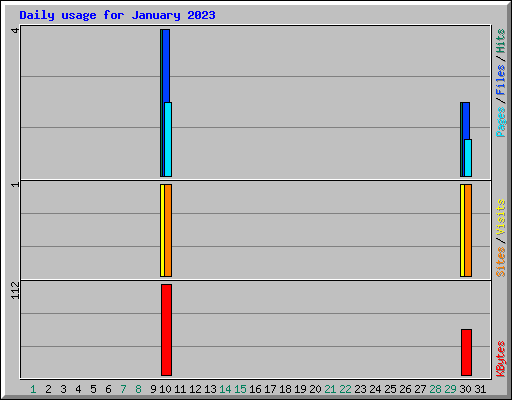Click day label '14' on the x-axis
The width and height of the screenshot is (512, 400).
pos(225,389)
